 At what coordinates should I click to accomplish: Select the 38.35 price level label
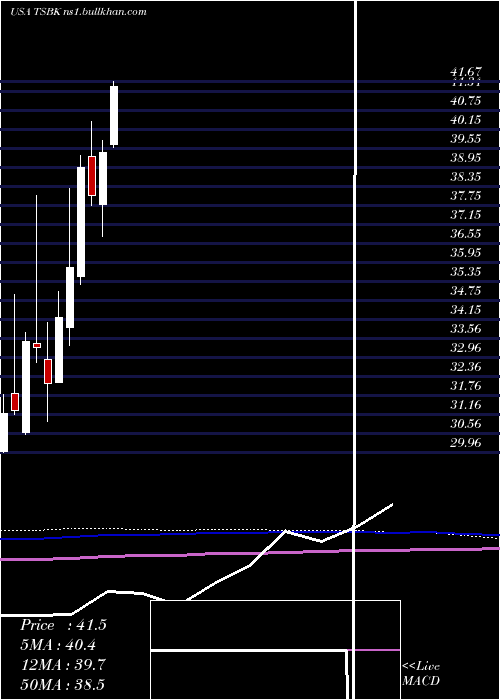point(466,177)
